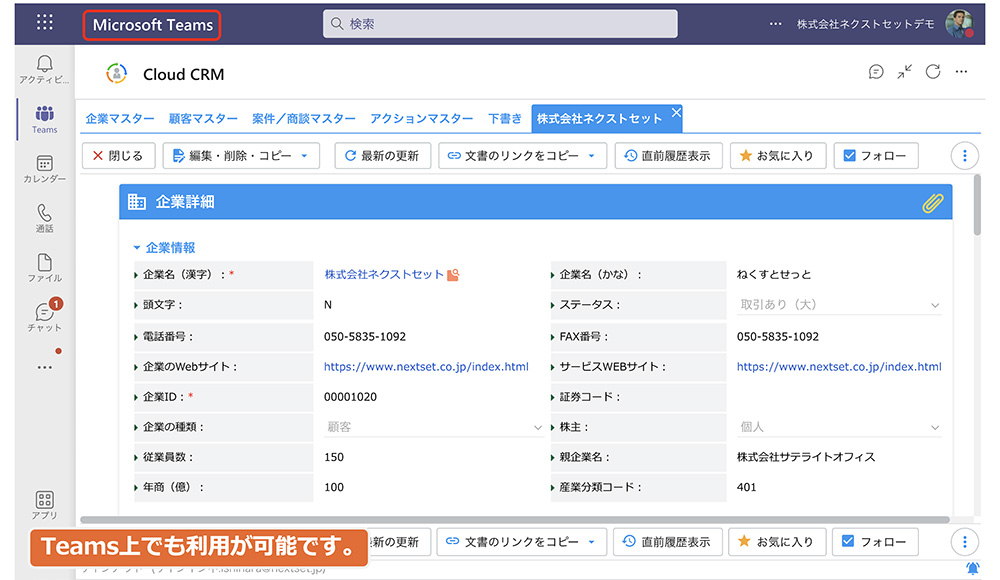Expand the 電話番号 field label arrow
The height and width of the screenshot is (580, 1000).
136,337
